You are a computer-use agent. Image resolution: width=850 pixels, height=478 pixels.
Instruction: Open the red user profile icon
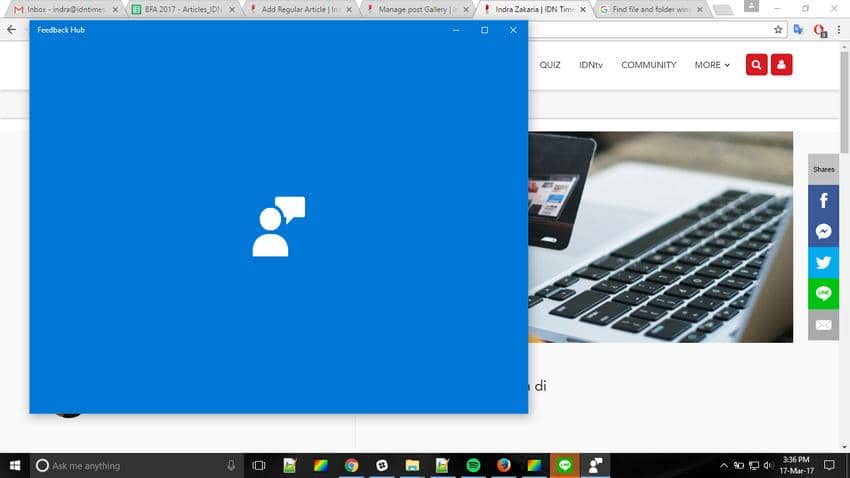click(782, 65)
